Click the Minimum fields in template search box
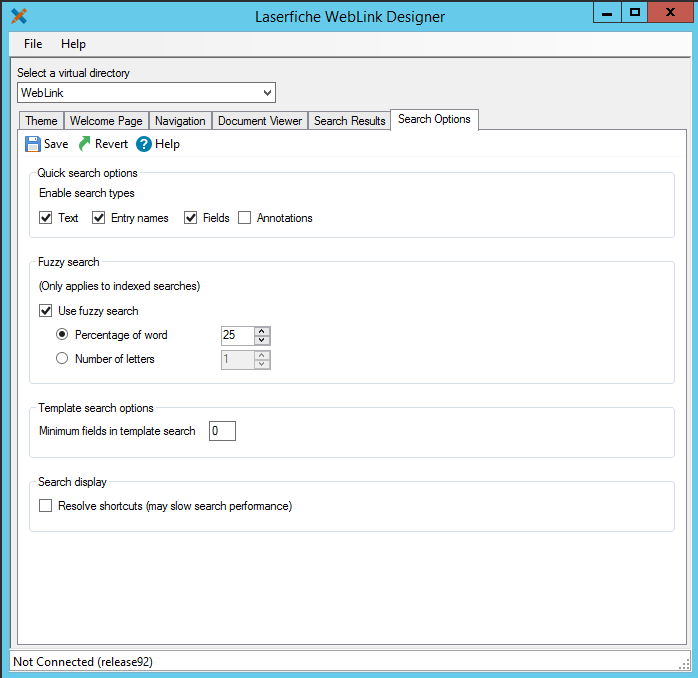 click(222, 431)
